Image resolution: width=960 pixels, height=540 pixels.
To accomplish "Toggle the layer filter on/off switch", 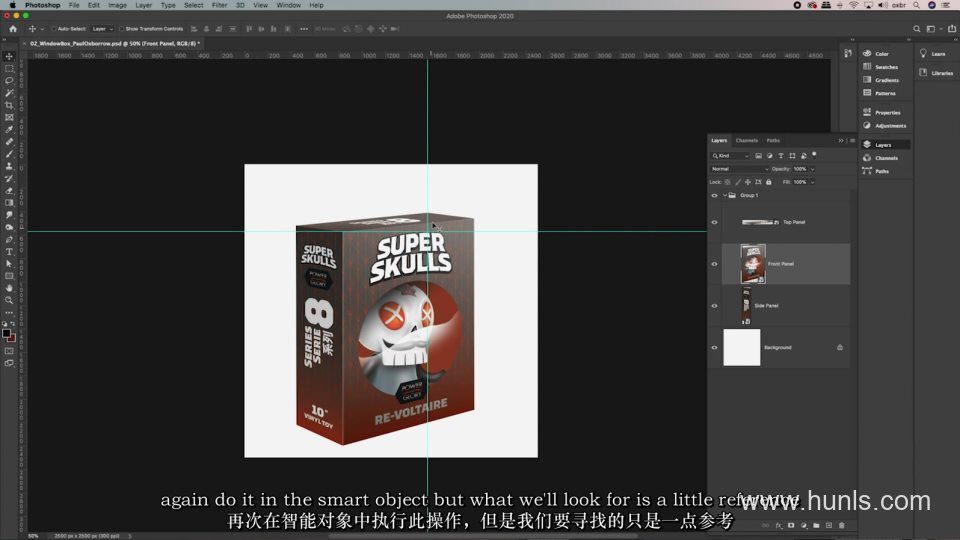I will (x=814, y=155).
